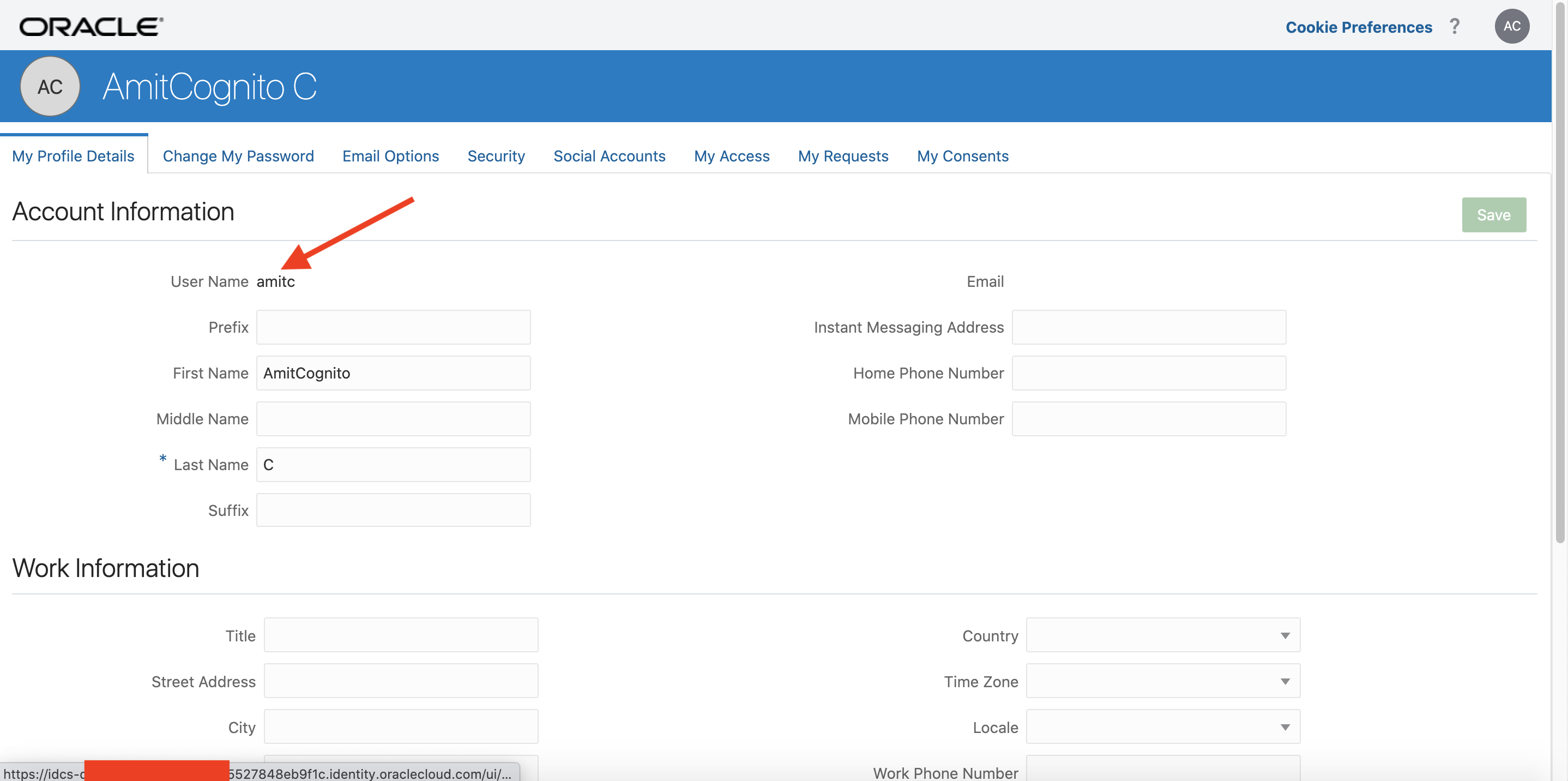Open the My Requests tab
This screenshot has height=781, width=1568.
[843, 157]
